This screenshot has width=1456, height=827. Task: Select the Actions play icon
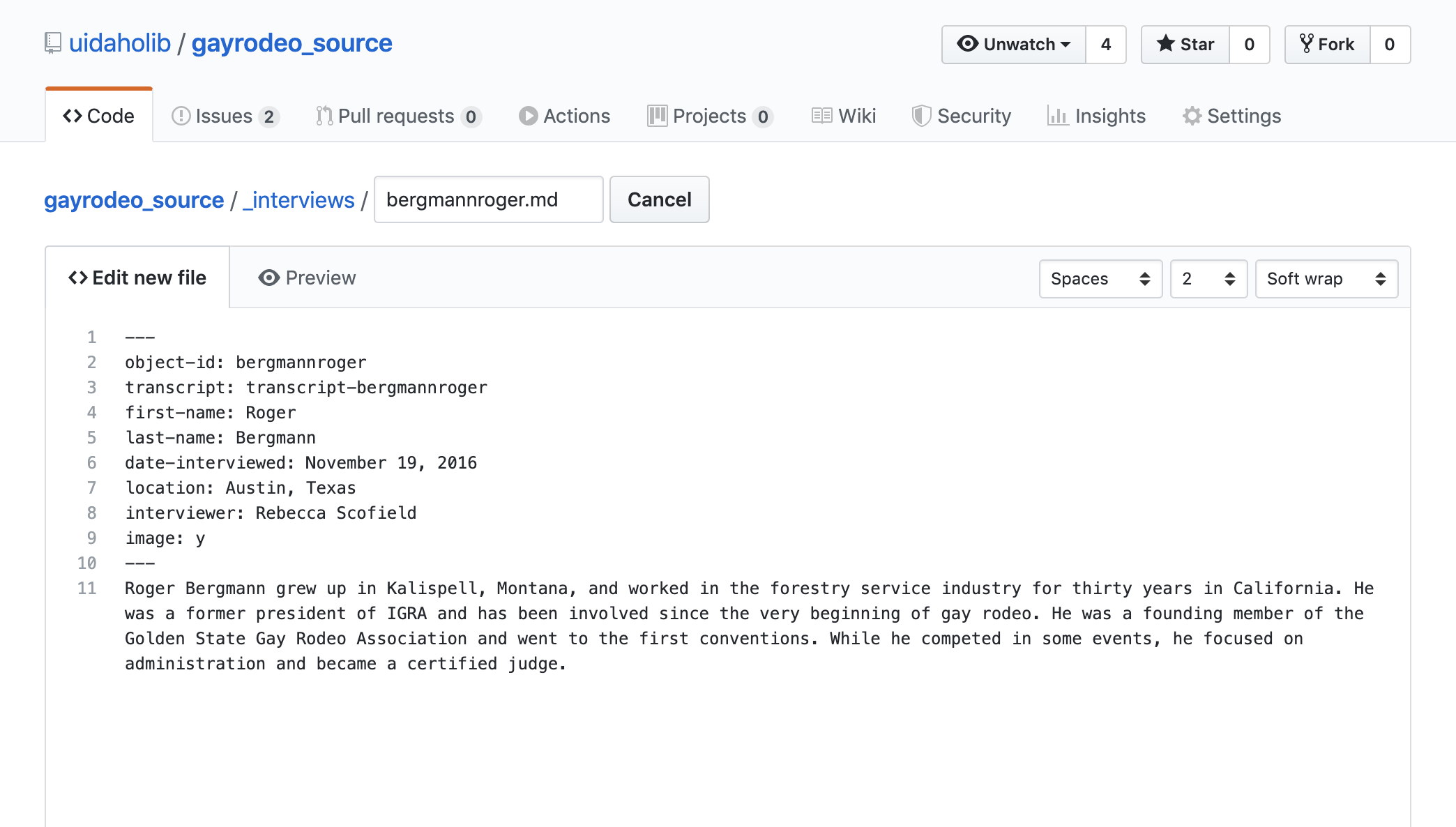point(530,116)
